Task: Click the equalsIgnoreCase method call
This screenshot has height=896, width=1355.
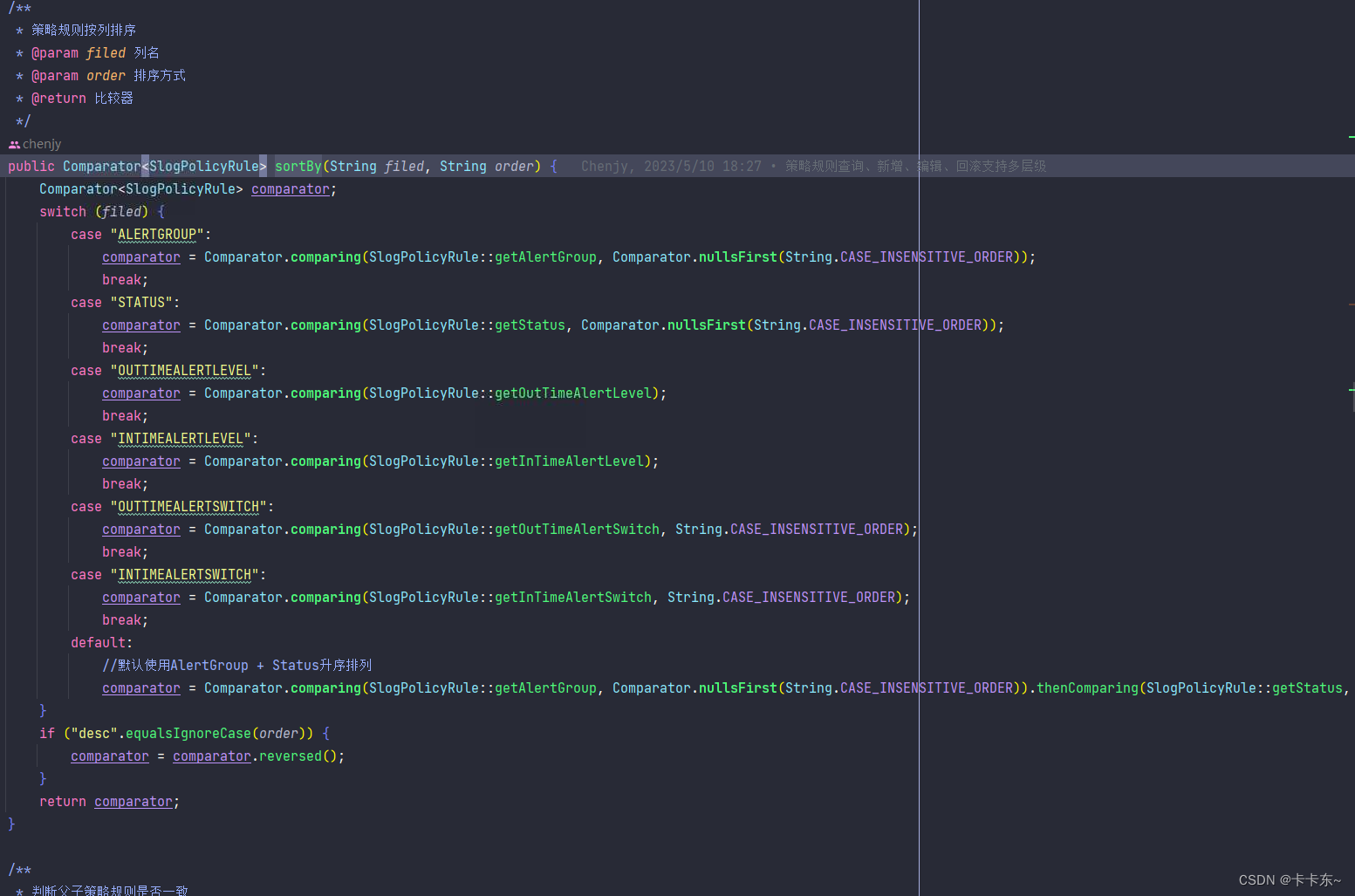Action: coord(188,733)
